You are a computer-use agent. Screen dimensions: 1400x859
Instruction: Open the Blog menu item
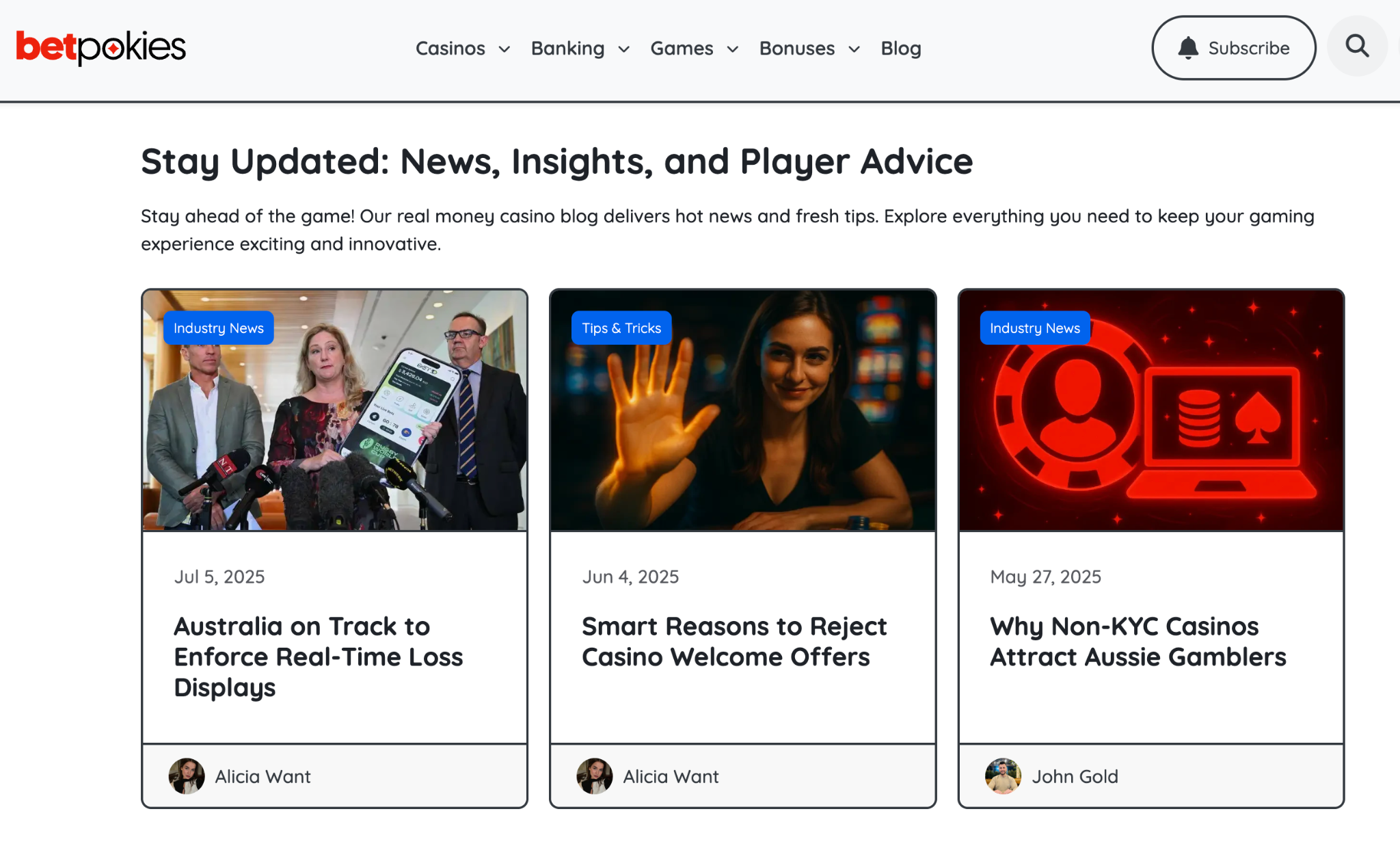(x=901, y=49)
